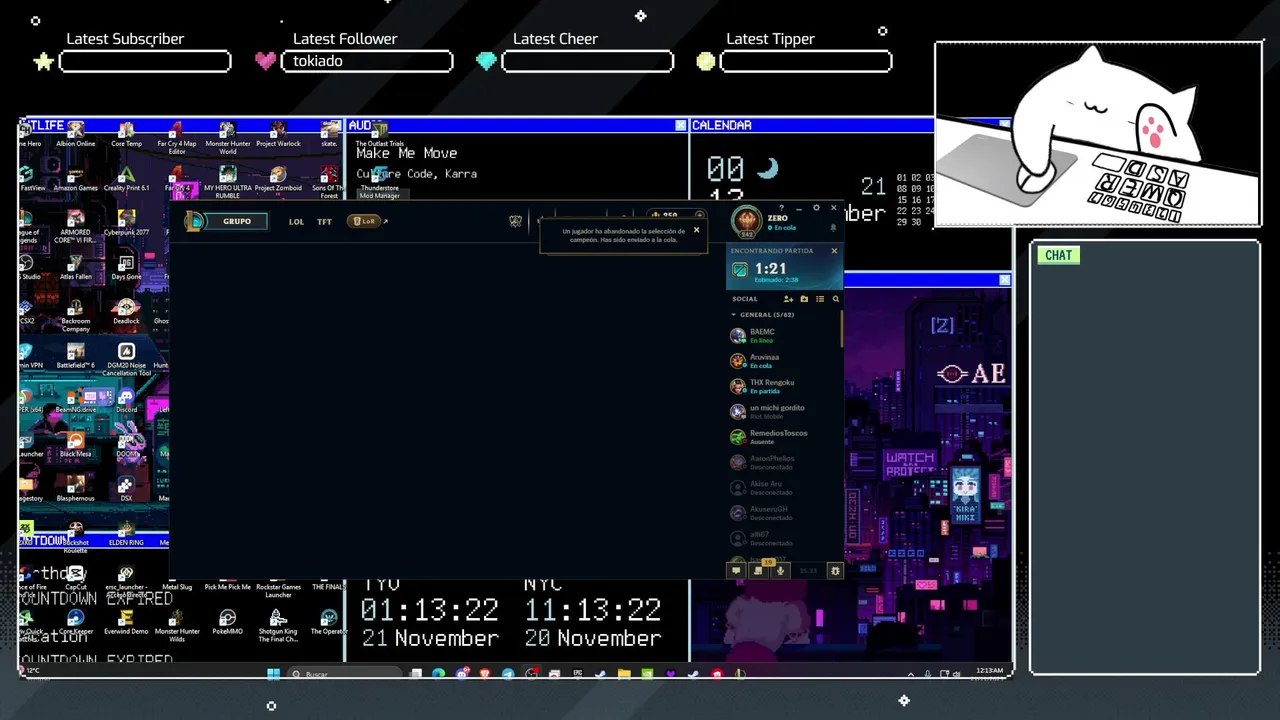Switch to the LOL tab
The width and height of the screenshot is (1280, 720).
pos(296,222)
